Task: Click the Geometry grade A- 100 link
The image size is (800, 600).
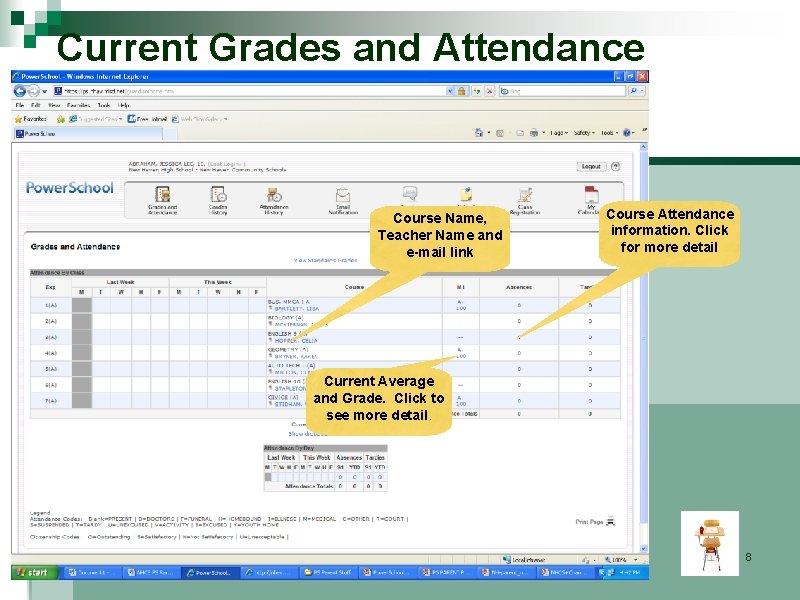Action: click(x=461, y=353)
